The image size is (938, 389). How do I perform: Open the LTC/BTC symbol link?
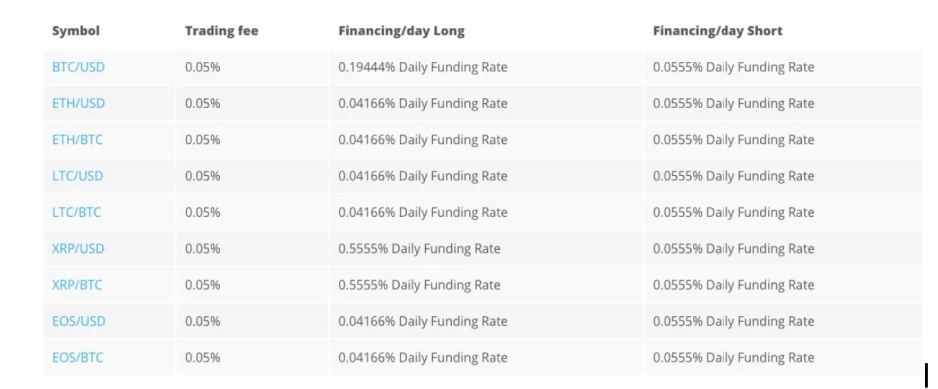(x=77, y=212)
